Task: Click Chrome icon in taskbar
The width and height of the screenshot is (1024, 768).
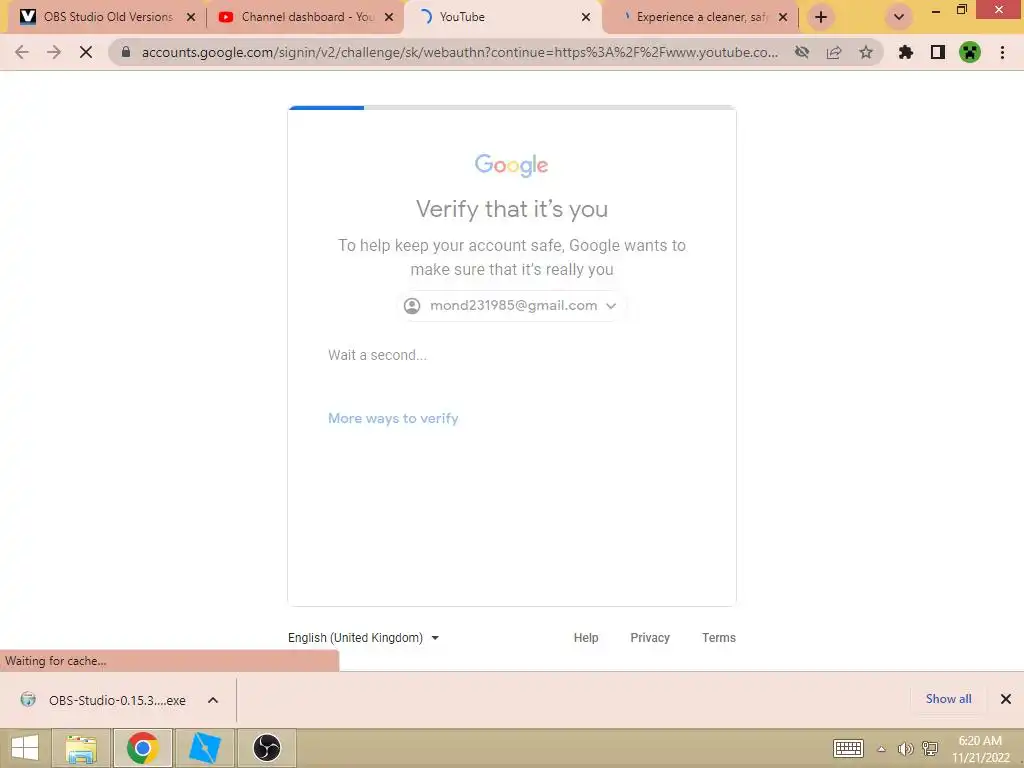Action: tap(142, 748)
